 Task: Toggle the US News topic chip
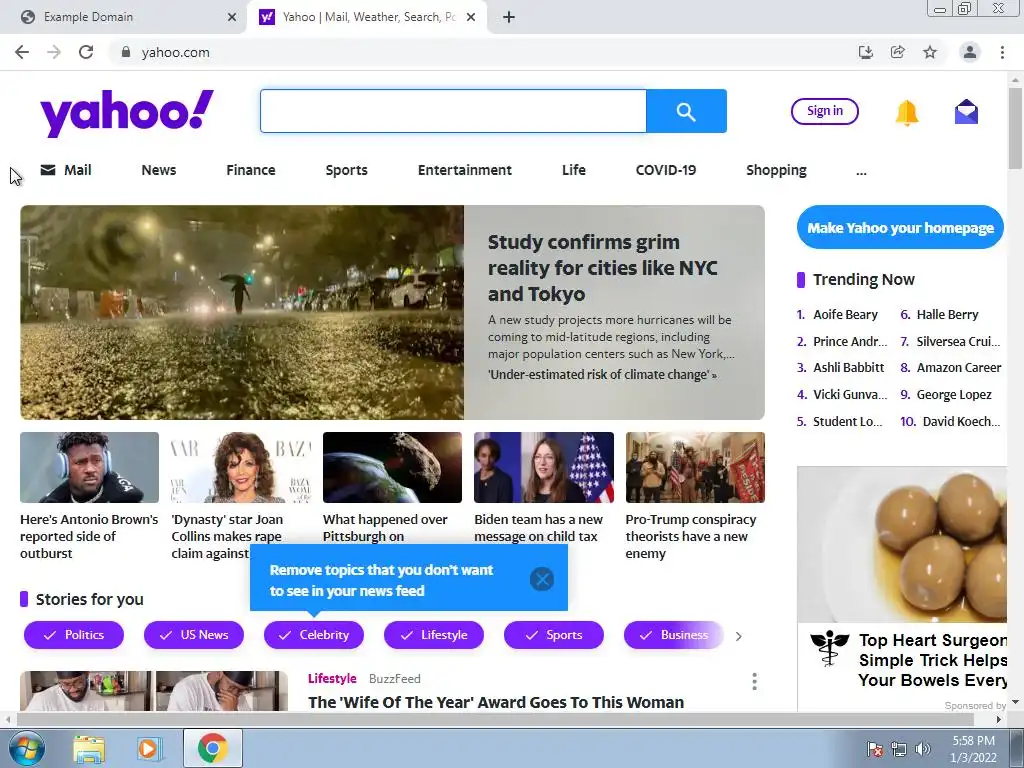point(194,635)
